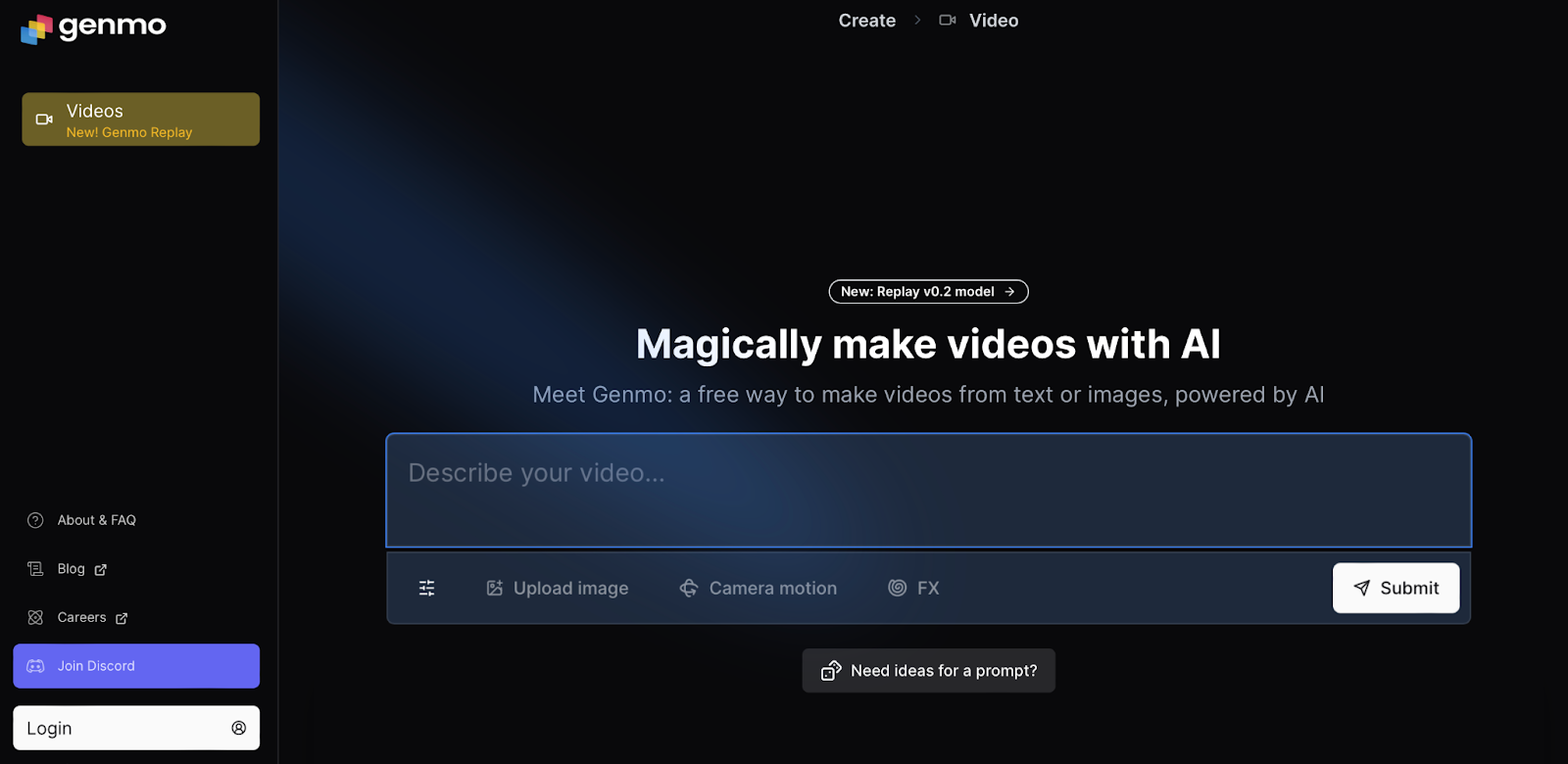Click the Blog external link icon
1568x764 pixels.
click(101, 569)
